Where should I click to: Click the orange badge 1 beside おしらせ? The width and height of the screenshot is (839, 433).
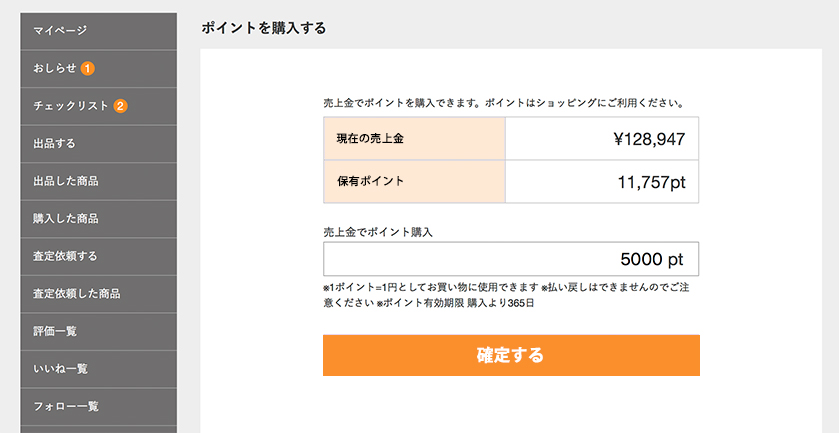coord(88,68)
